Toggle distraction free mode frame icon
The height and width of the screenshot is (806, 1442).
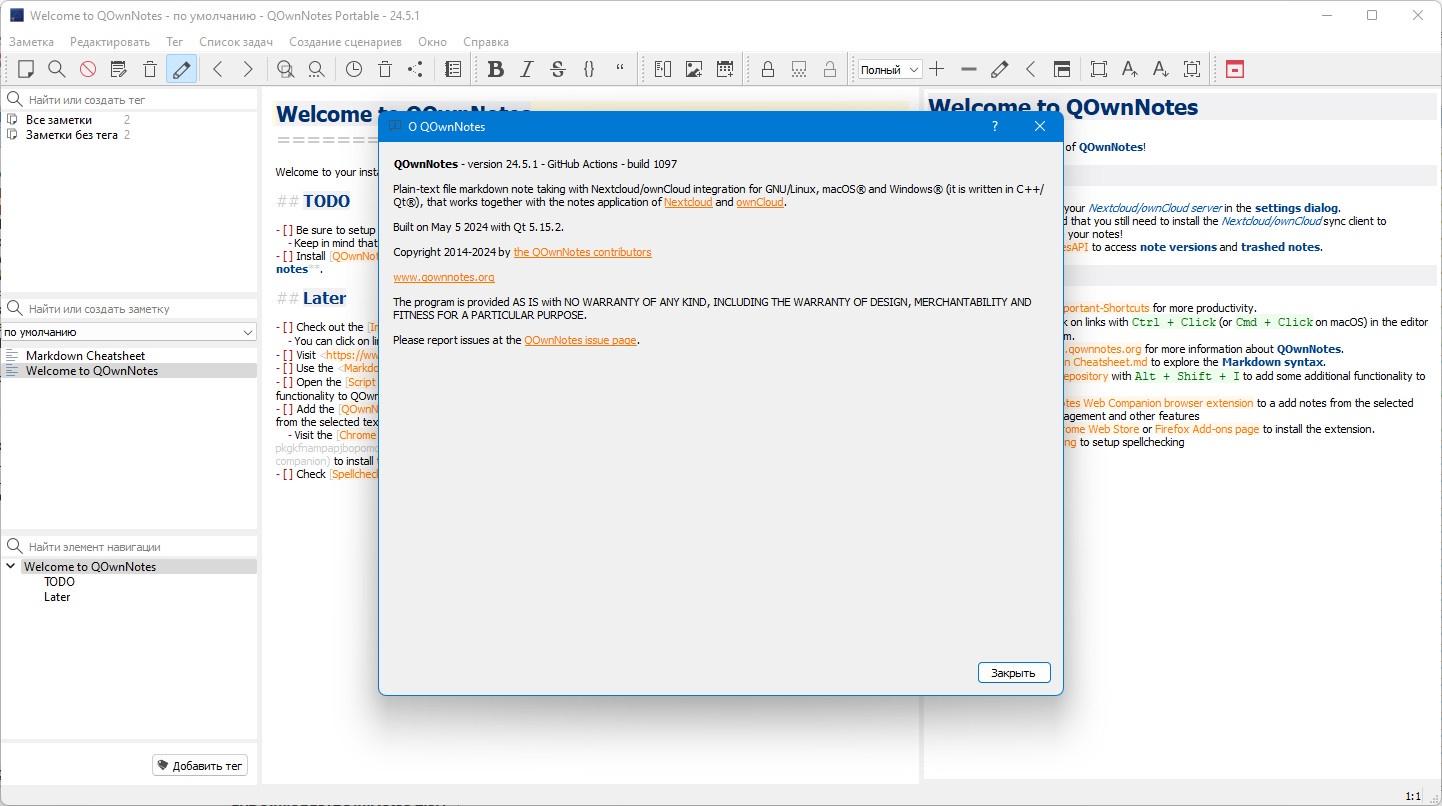click(x=1099, y=69)
